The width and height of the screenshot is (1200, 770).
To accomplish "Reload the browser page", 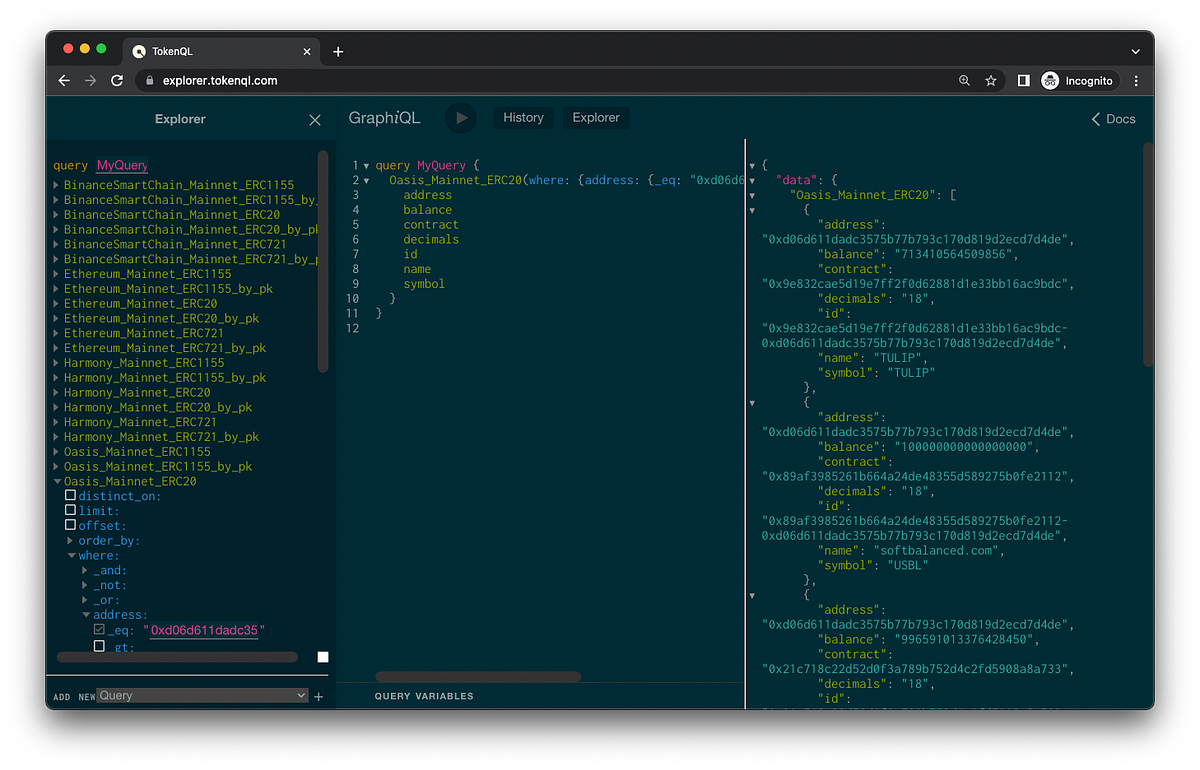I will 117,81.
